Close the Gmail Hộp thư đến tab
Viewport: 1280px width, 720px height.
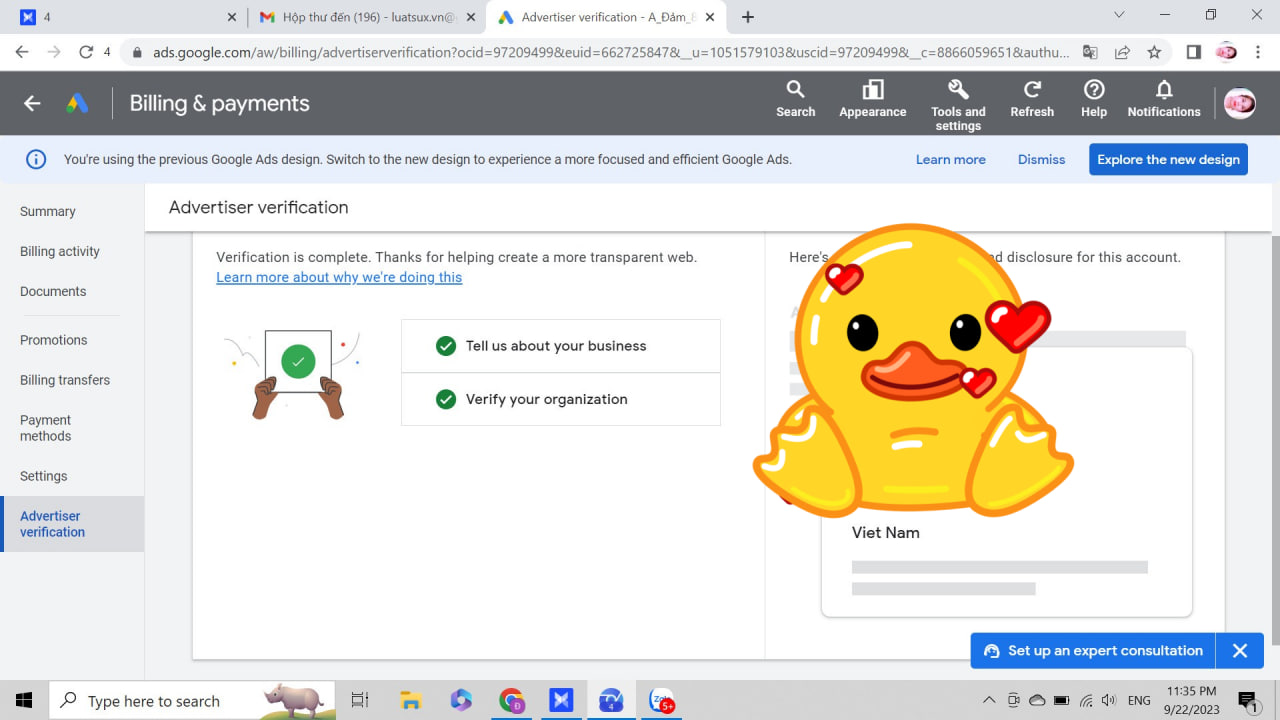pyautogui.click(x=471, y=17)
